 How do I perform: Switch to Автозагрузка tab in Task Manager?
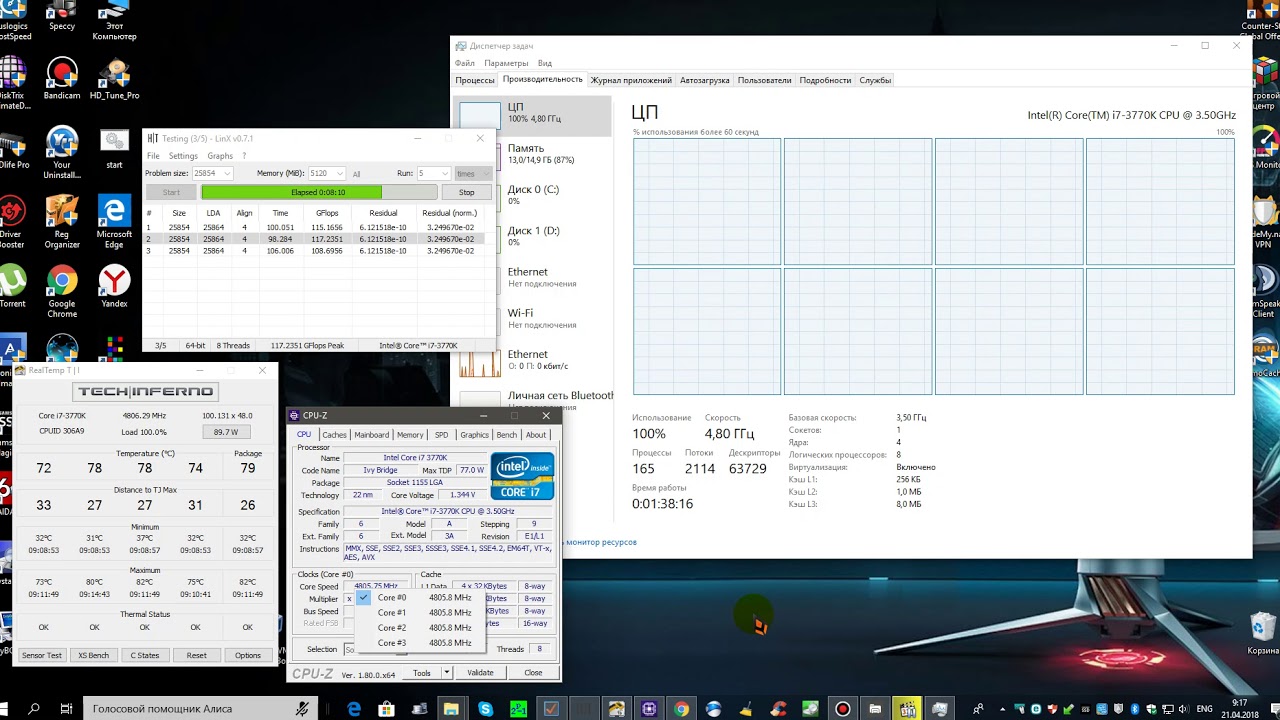tap(705, 80)
